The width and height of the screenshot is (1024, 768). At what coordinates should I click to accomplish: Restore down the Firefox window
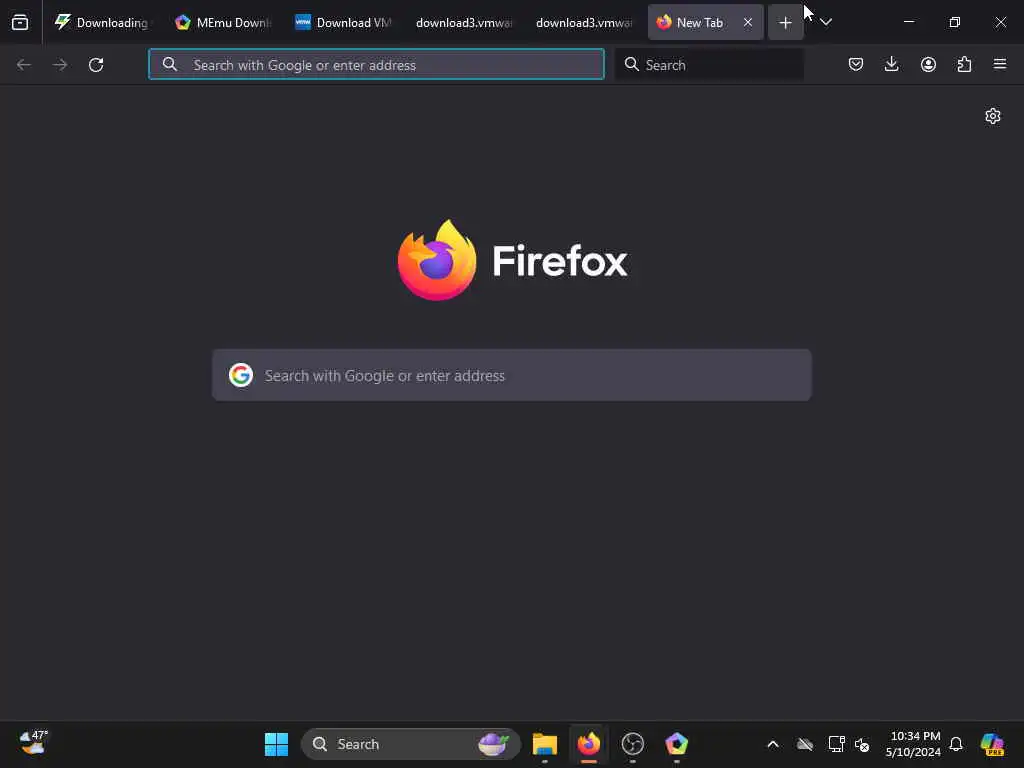[x=954, y=22]
